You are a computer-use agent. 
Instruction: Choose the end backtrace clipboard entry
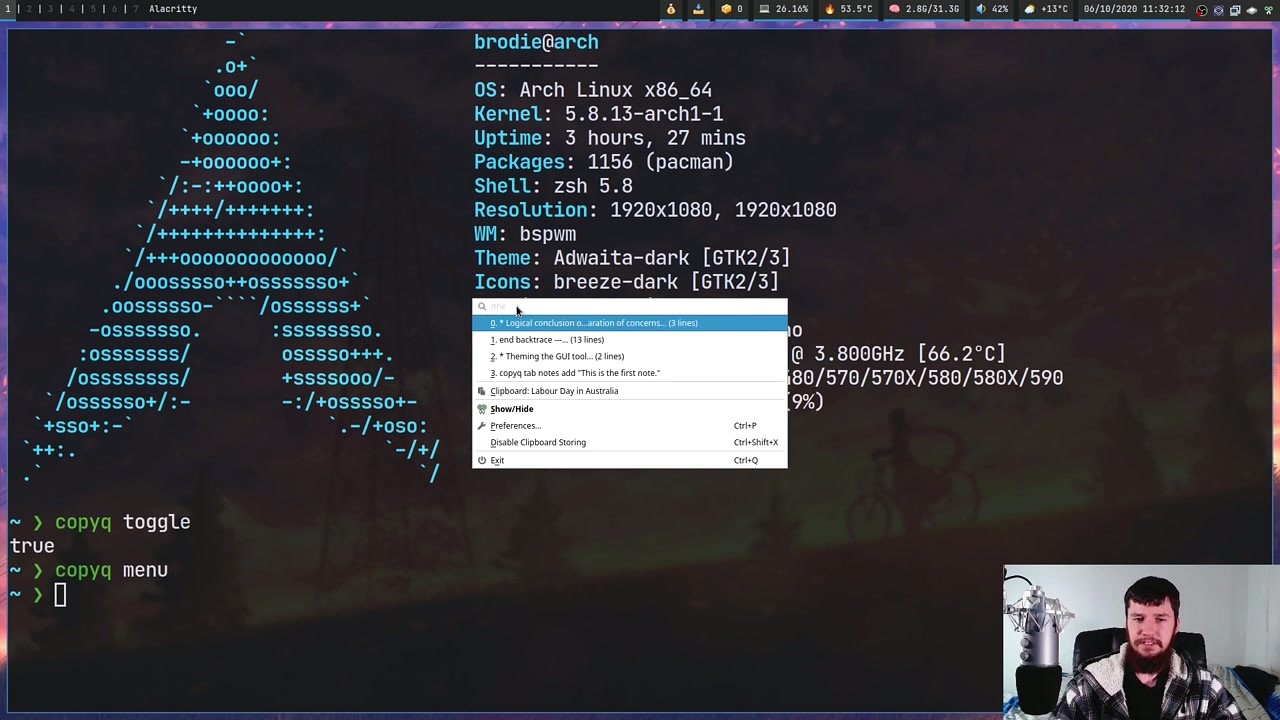pos(547,339)
